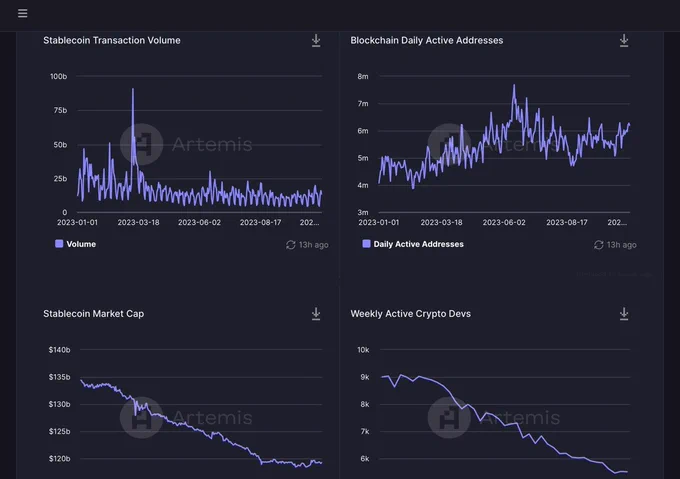Click the $135b axis label
Screen dimensions: 680x479
coord(59,377)
